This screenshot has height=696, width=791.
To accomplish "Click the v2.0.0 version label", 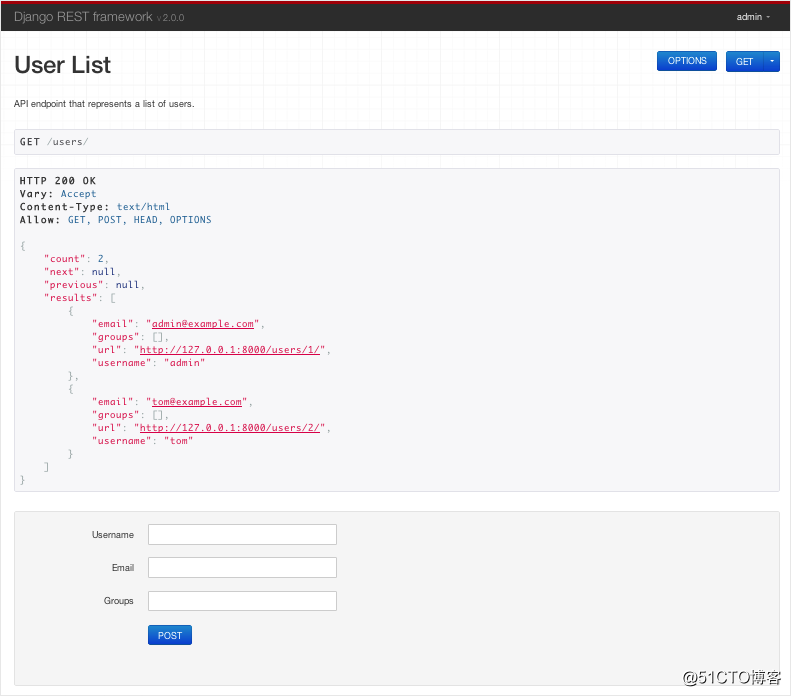I will (171, 18).
